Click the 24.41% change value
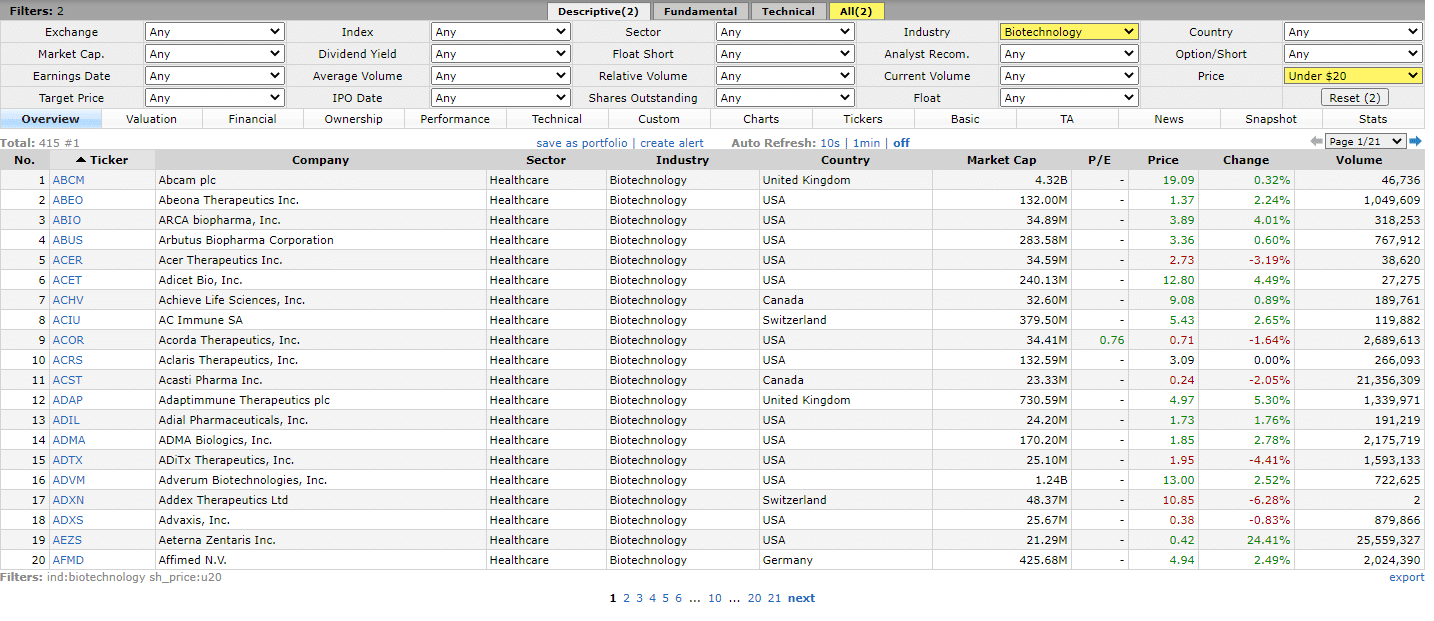This screenshot has height=621, width=1434. (x=1270, y=540)
